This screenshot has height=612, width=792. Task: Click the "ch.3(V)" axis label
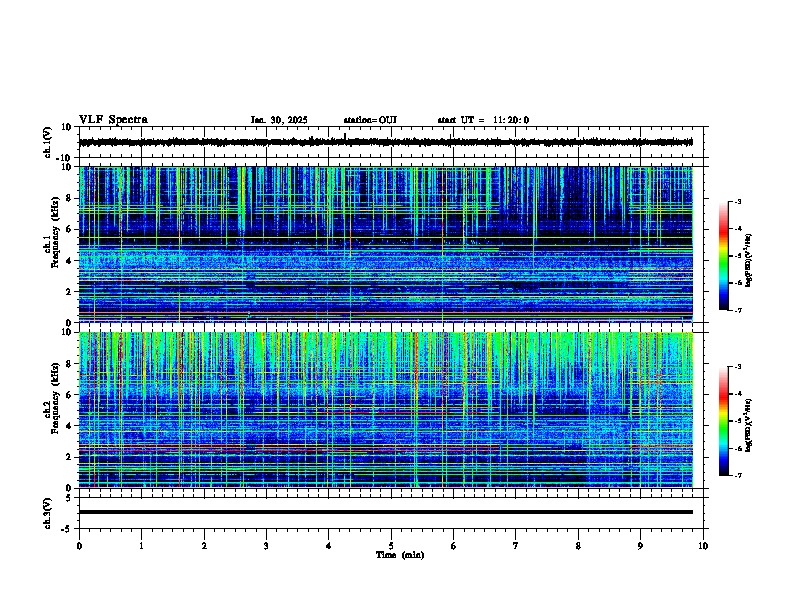tap(47, 514)
